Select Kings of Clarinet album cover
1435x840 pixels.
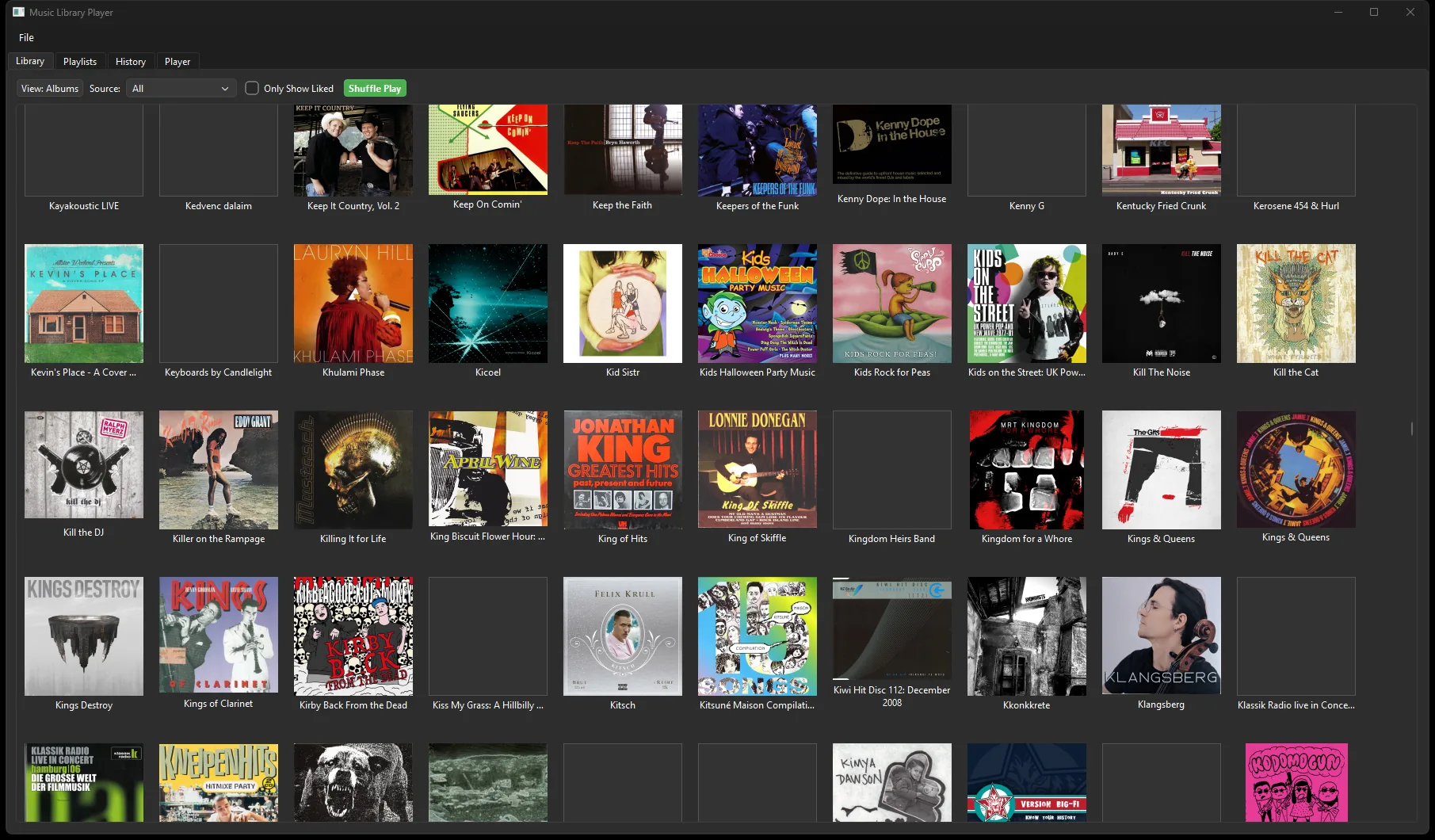(219, 636)
